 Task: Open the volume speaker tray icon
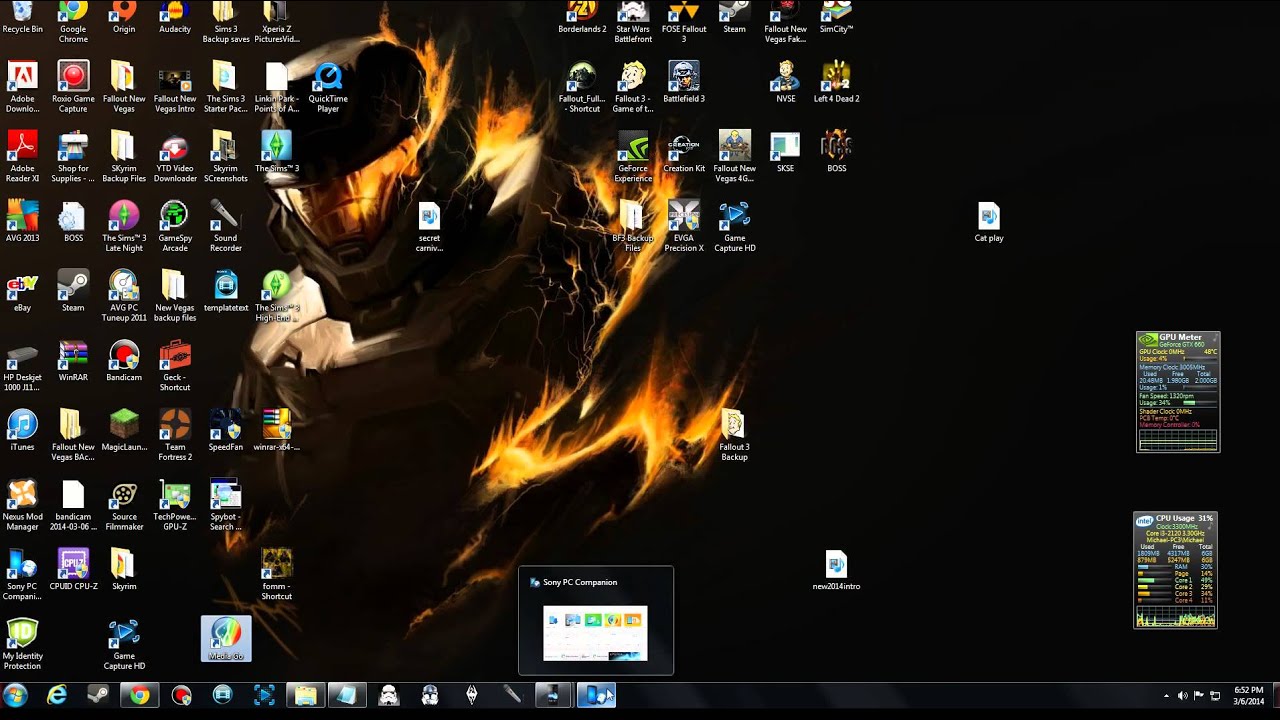pos(1182,696)
